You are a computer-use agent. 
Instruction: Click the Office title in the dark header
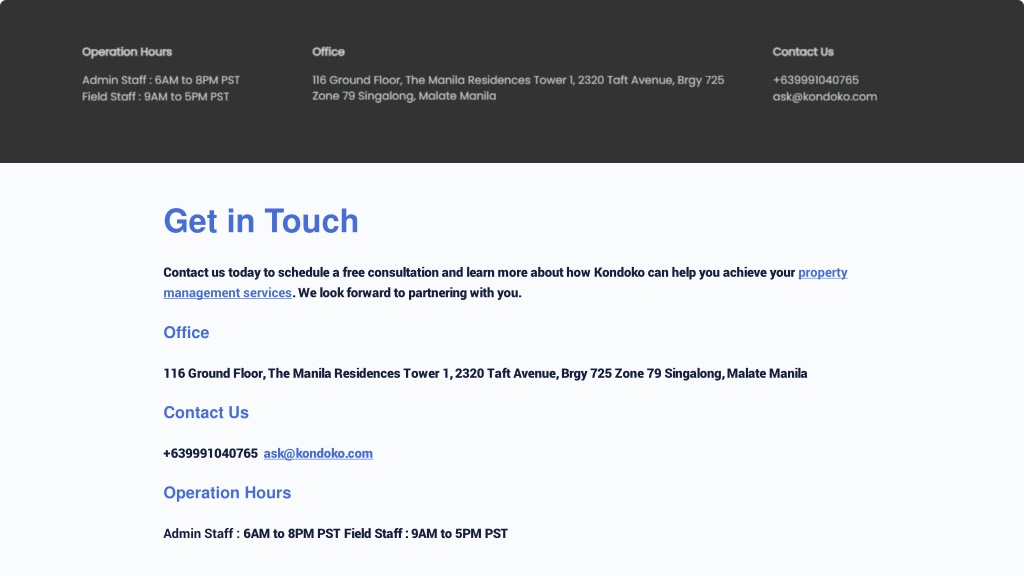pos(328,52)
